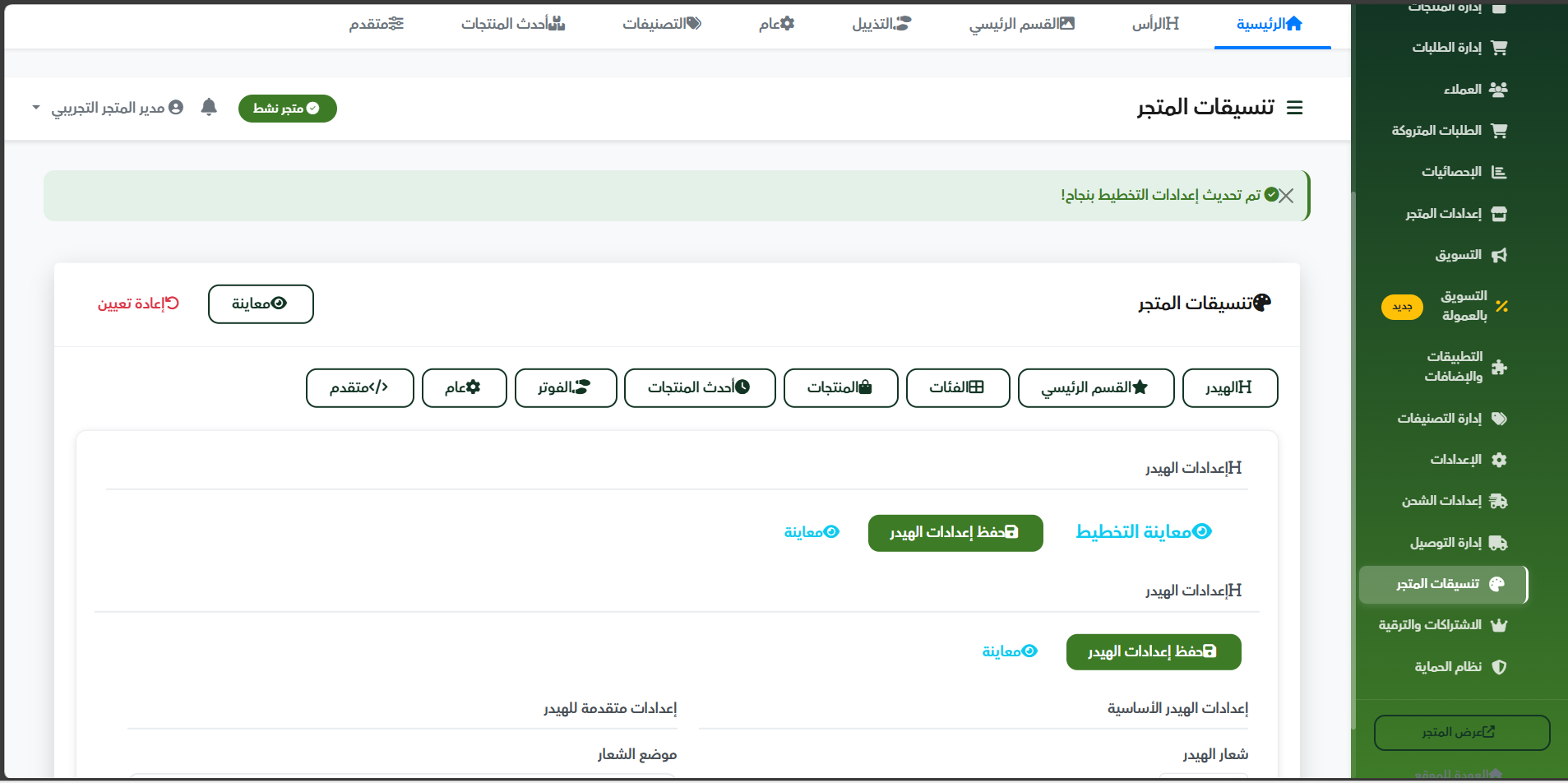Dismiss the success alert with its X
Image resolution: width=1568 pixels, height=783 pixels.
(x=1288, y=195)
